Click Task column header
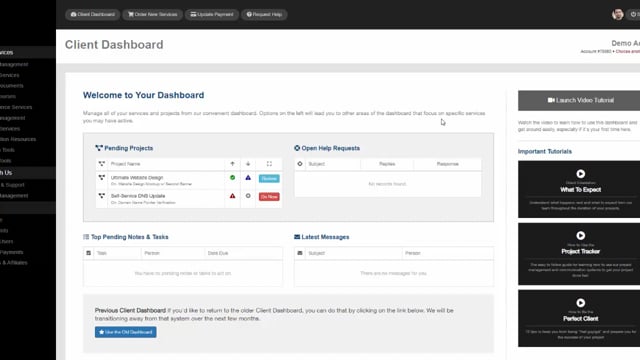640x360 pixels. (102, 253)
